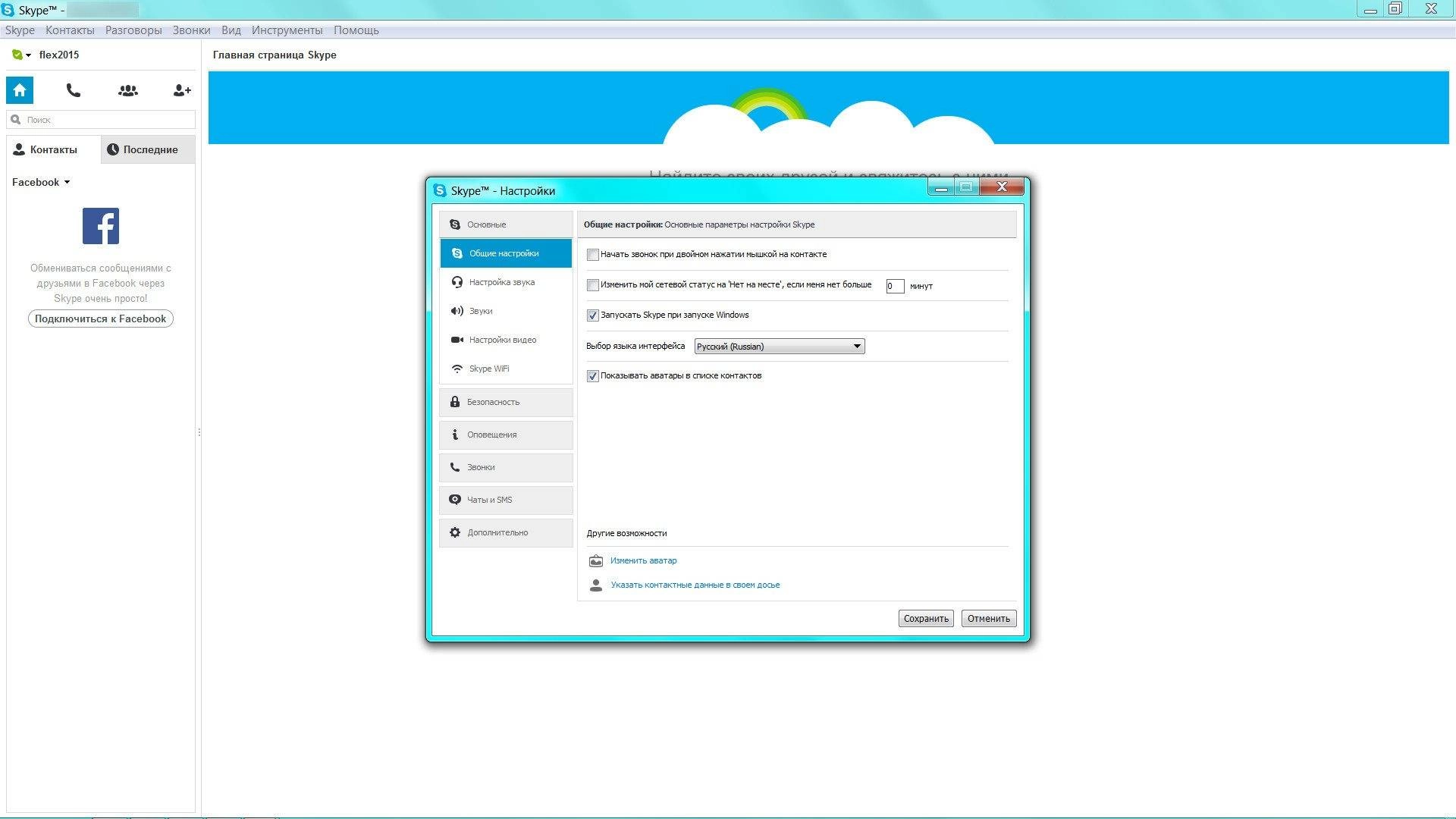
Task: Click the Skype logo in main title bar
Action: 8,10
